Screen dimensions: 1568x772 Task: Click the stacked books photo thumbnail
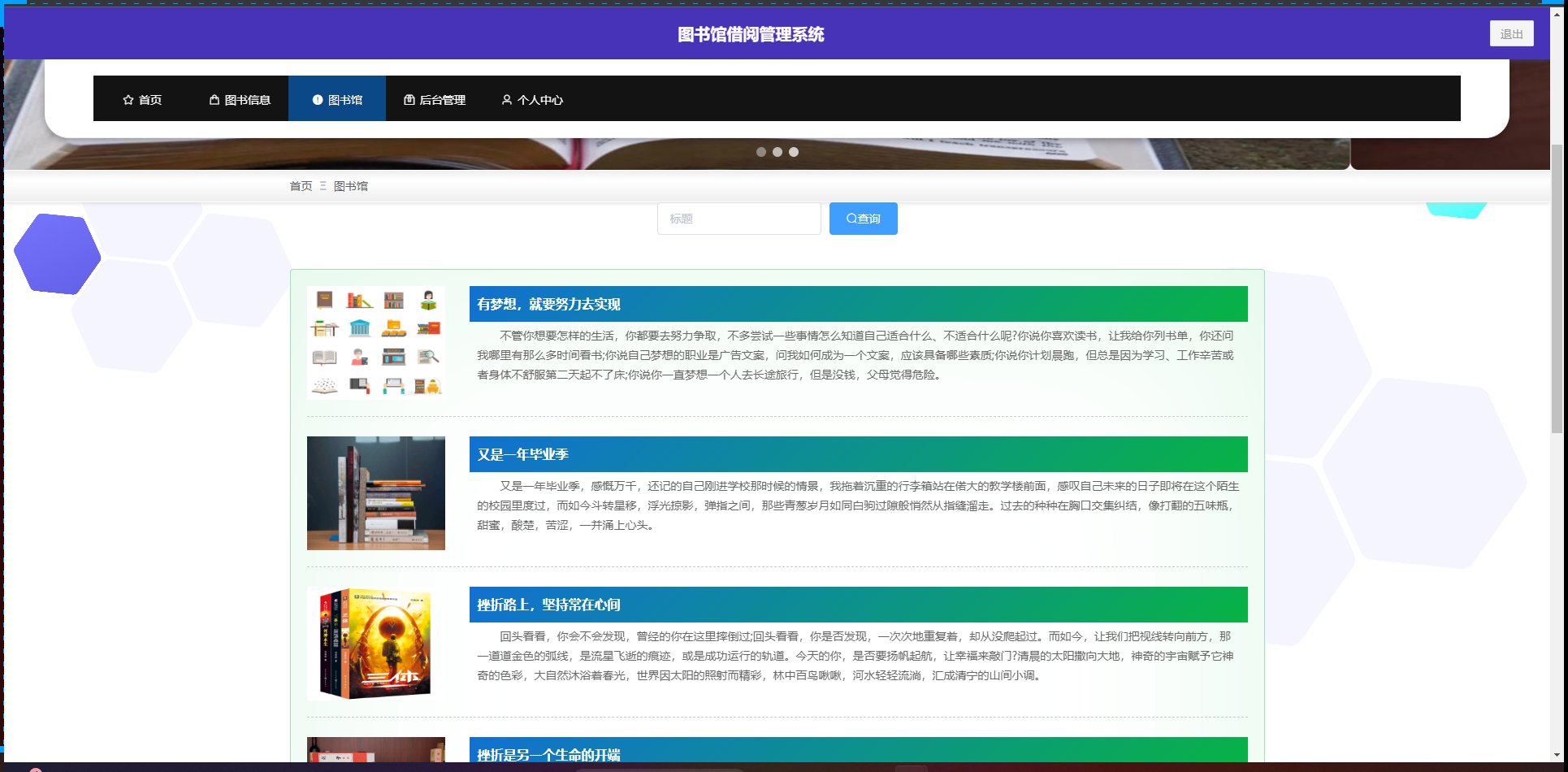(x=376, y=493)
